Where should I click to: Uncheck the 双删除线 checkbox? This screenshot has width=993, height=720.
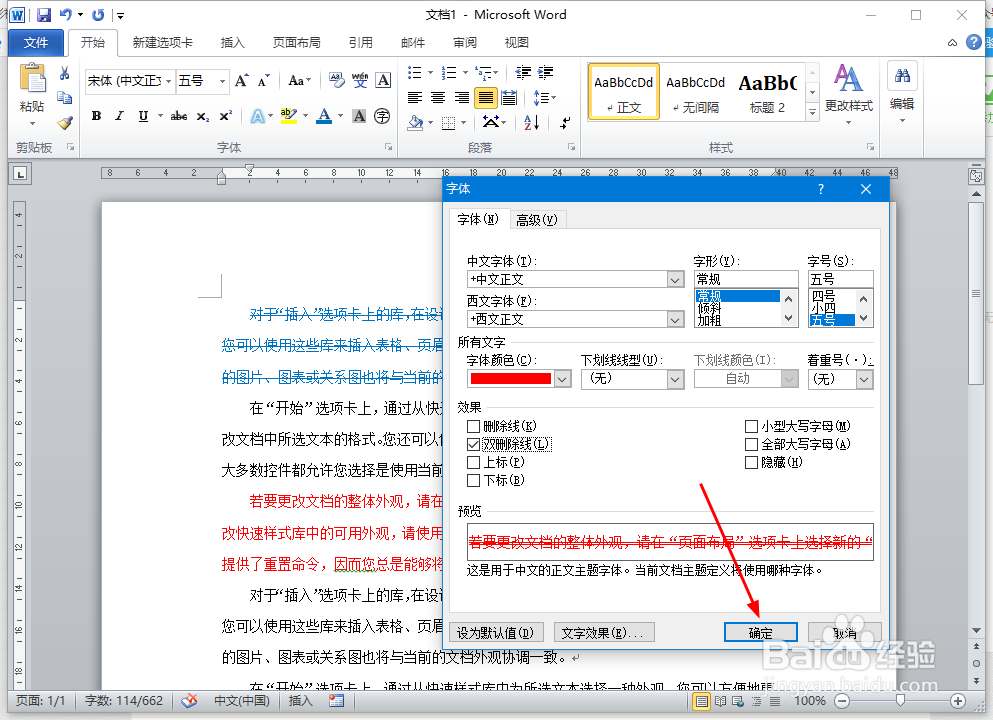click(474, 443)
